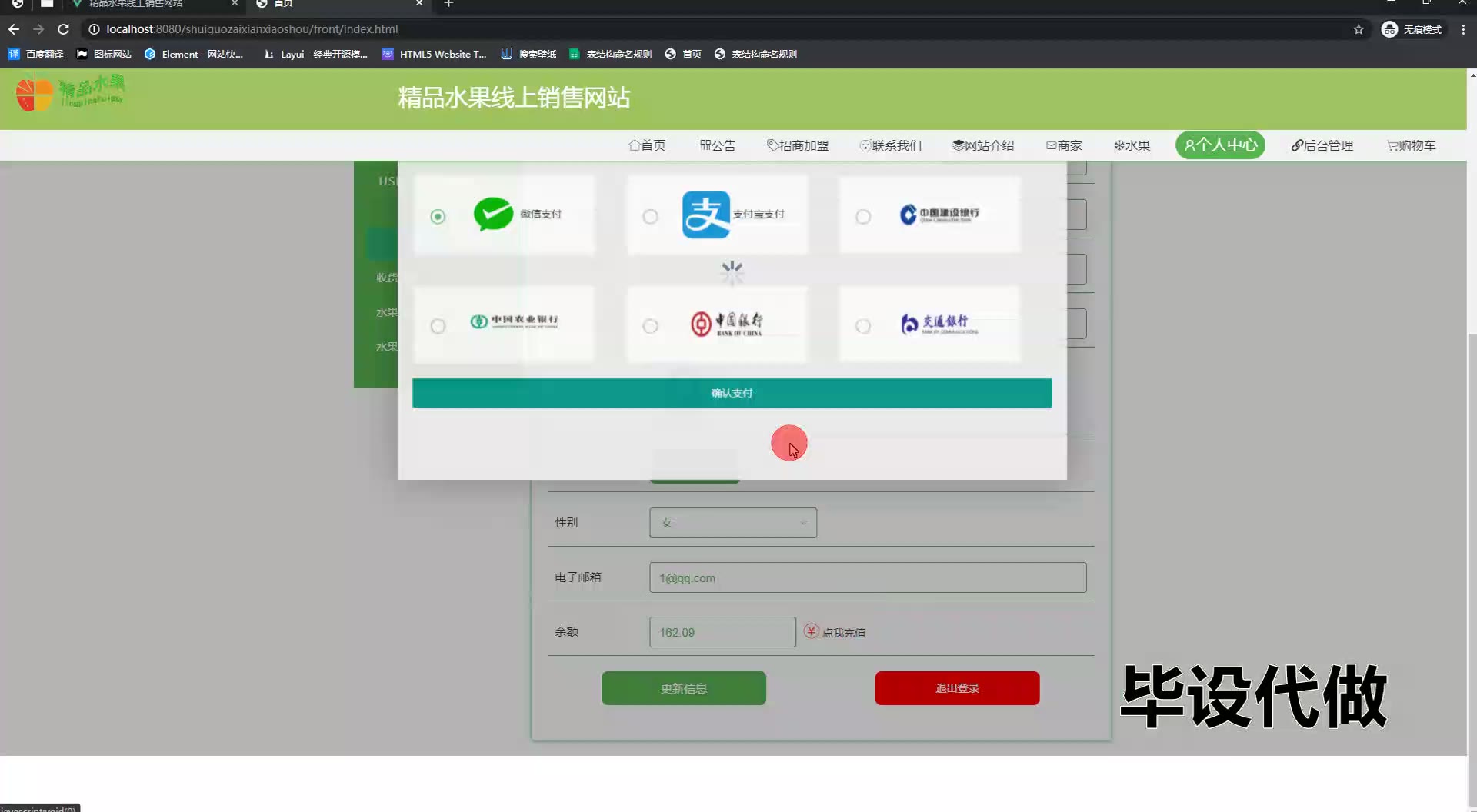Close the 首页 browser tab
Screen dimensions: 1477x812
pyautogui.click(x=419, y=4)
